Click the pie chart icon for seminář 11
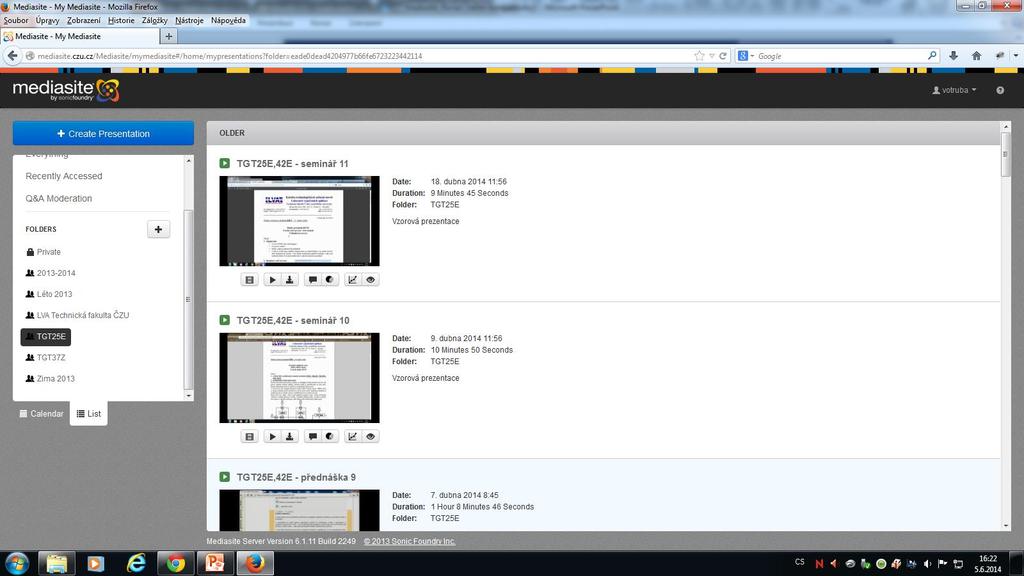This screenshot has height=576, width=1024. pyautogui.click(x=330, y=280)
